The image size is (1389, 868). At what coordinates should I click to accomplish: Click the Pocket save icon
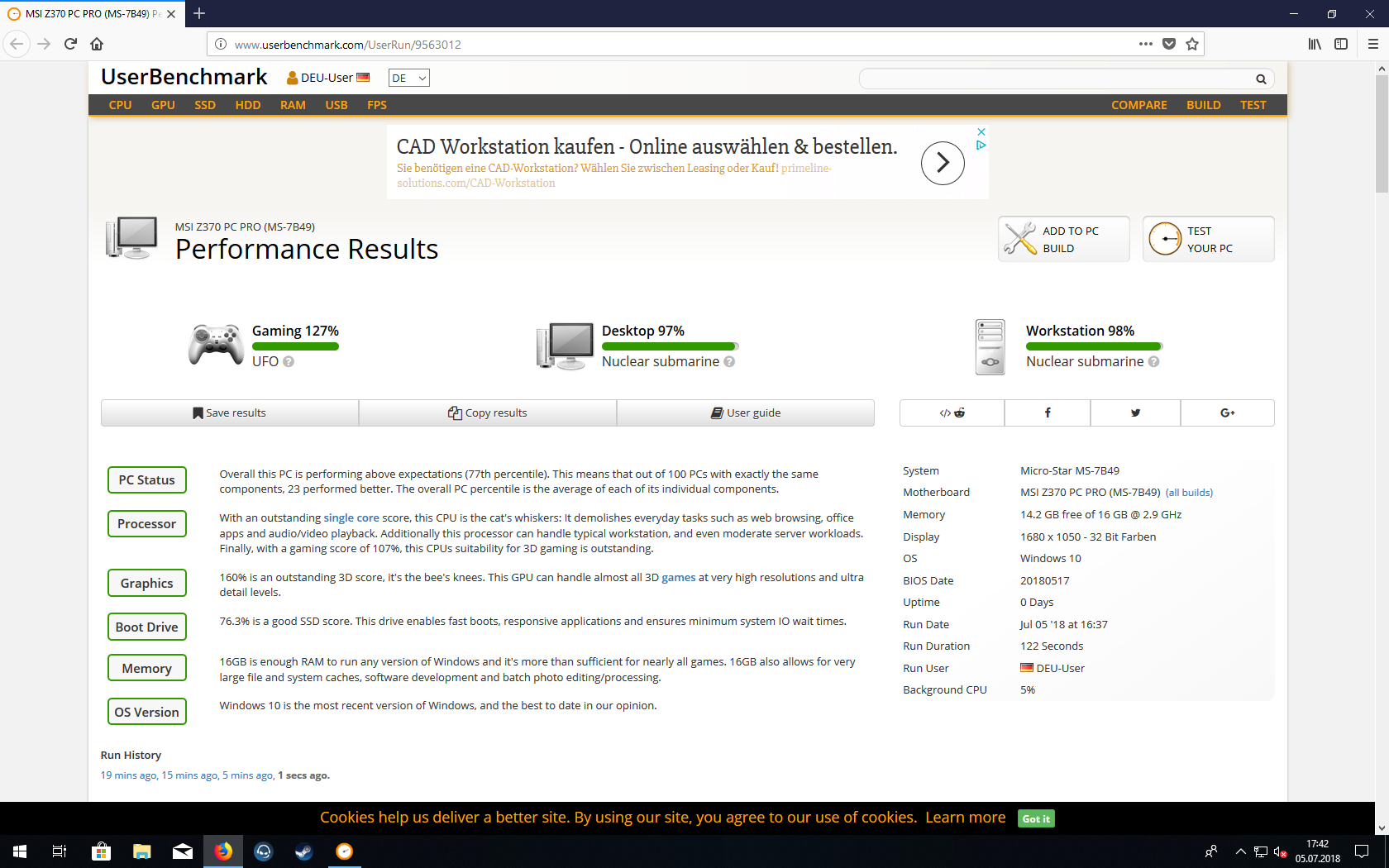point(1168,44)
